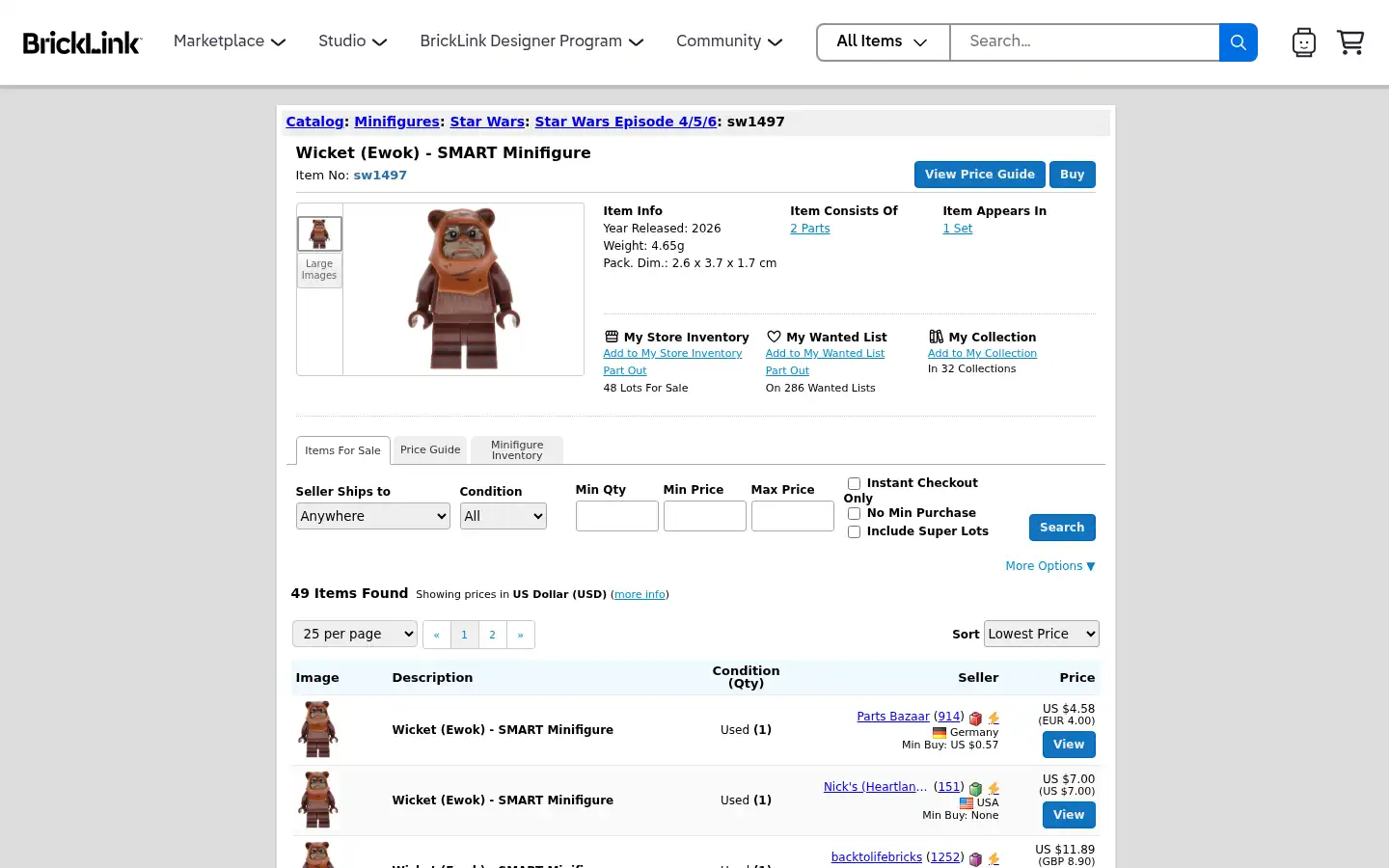Click Add to My Store Inventory link

(673, 354)
